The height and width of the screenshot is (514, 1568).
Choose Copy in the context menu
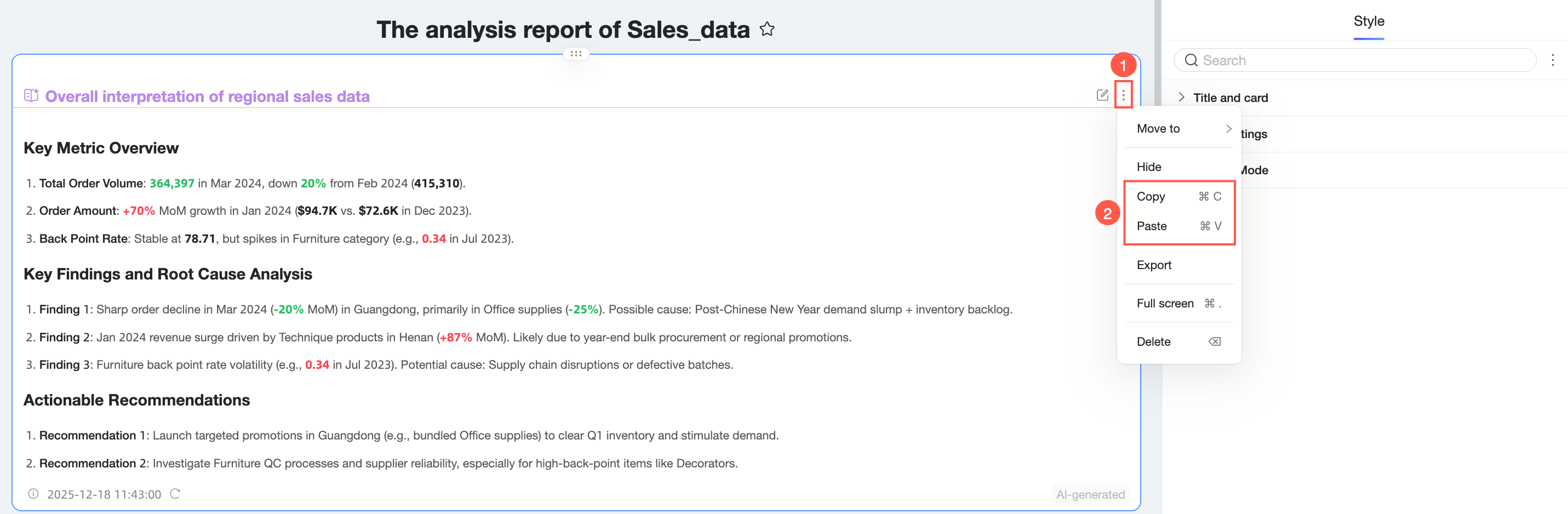point(1151,197)
